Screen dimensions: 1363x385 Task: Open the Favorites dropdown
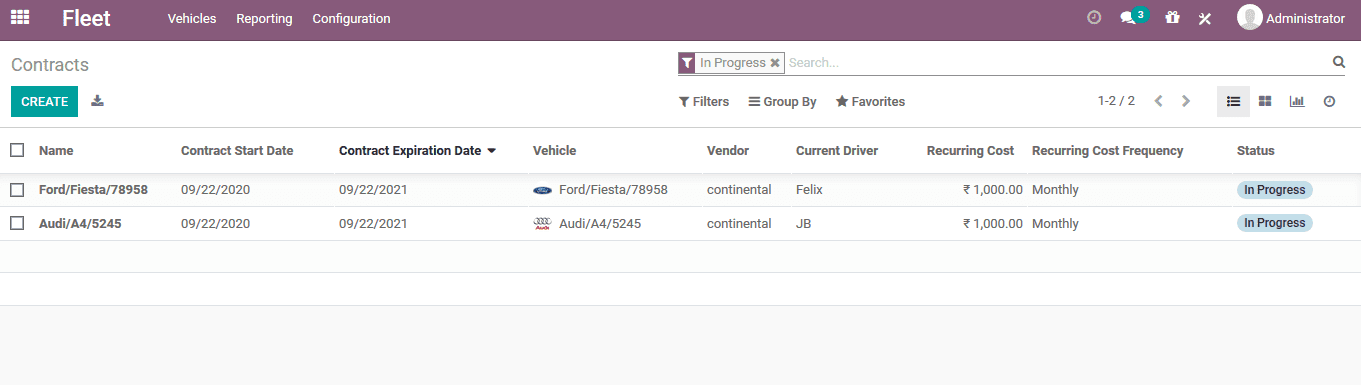tap(871, 102)
